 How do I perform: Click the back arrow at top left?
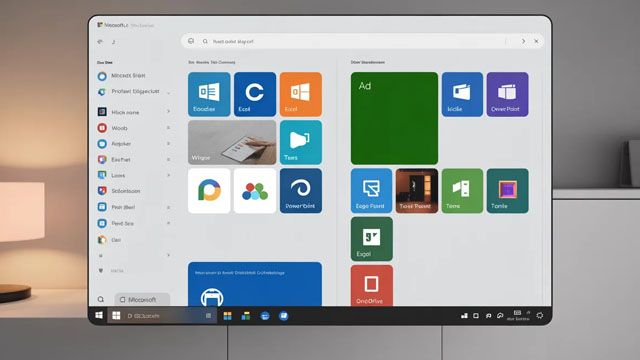click(100, 42)
